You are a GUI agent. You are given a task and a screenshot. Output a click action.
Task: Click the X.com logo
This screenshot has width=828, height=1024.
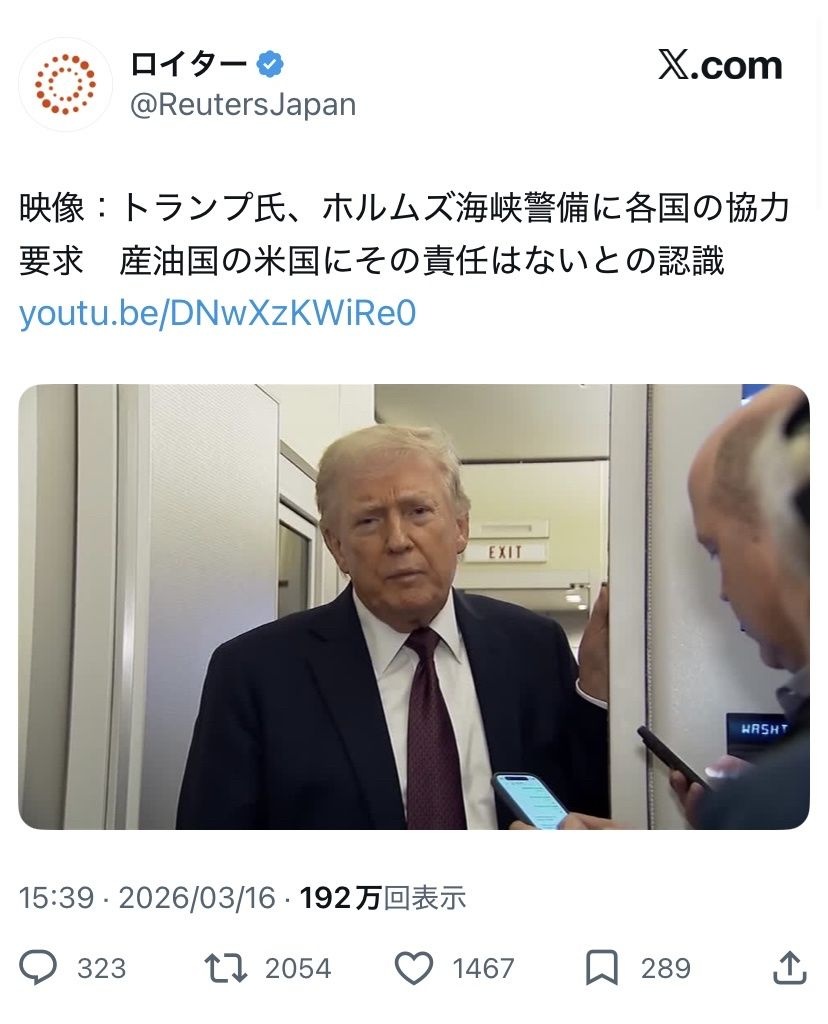pos(720,65)
